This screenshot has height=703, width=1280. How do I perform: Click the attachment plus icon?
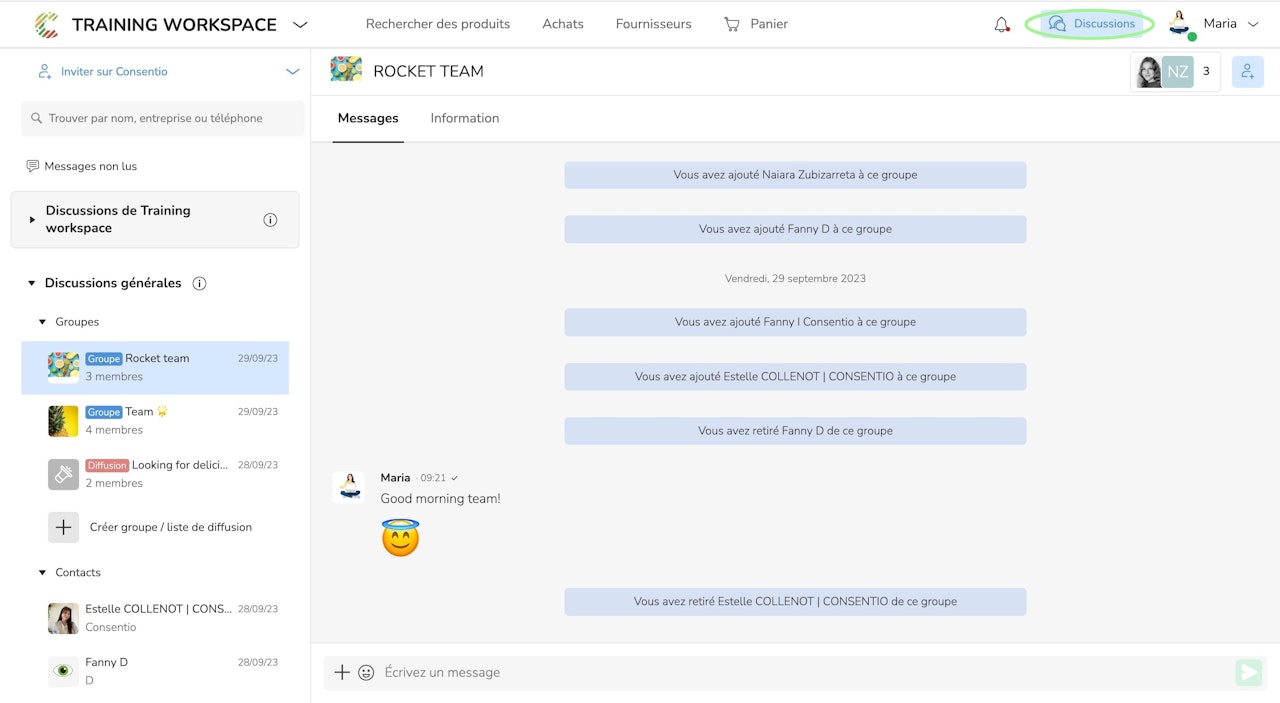pyautogui.click(x=342, y=673)
